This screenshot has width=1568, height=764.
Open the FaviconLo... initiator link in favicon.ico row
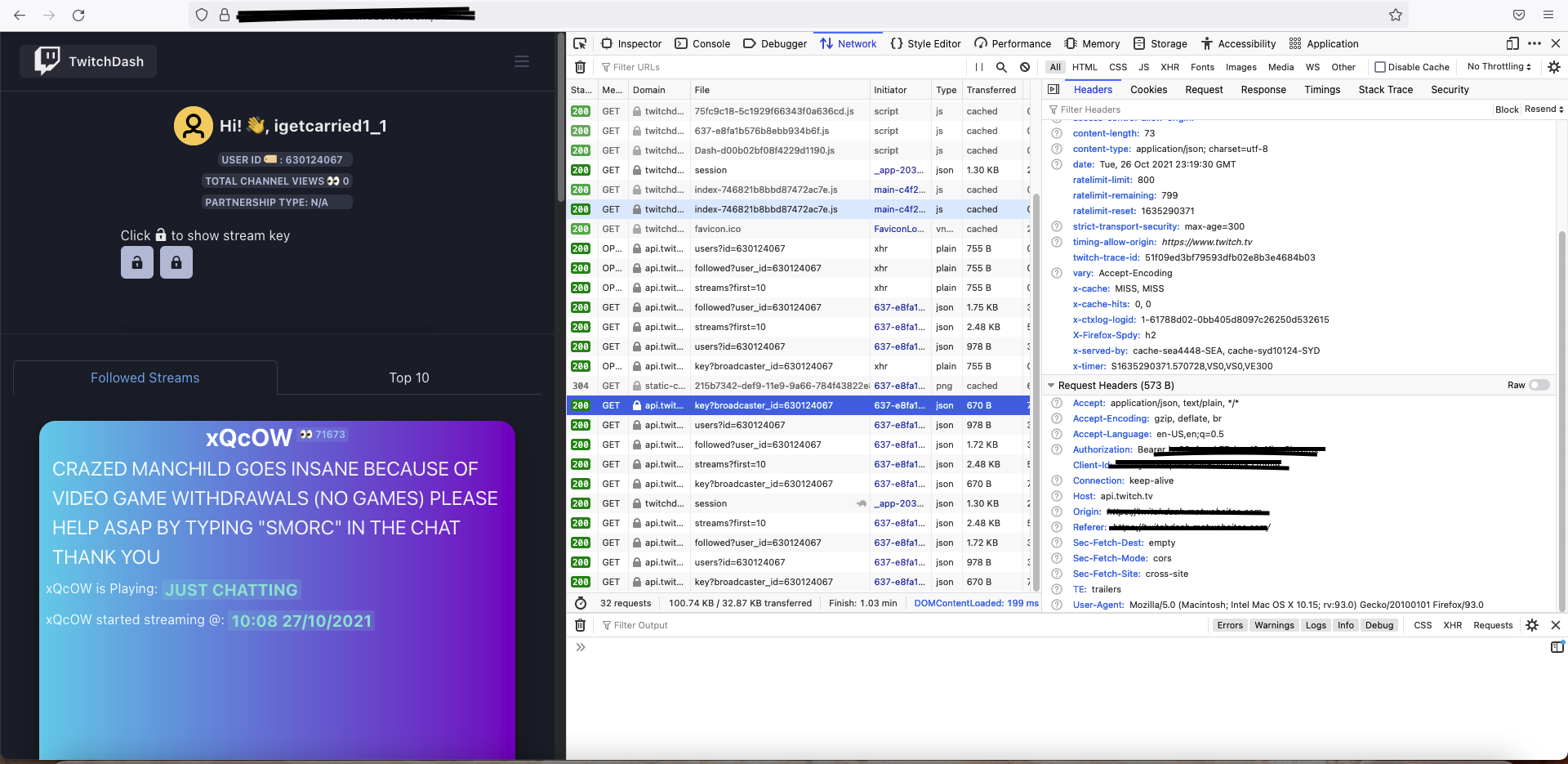tap(899, 229)
